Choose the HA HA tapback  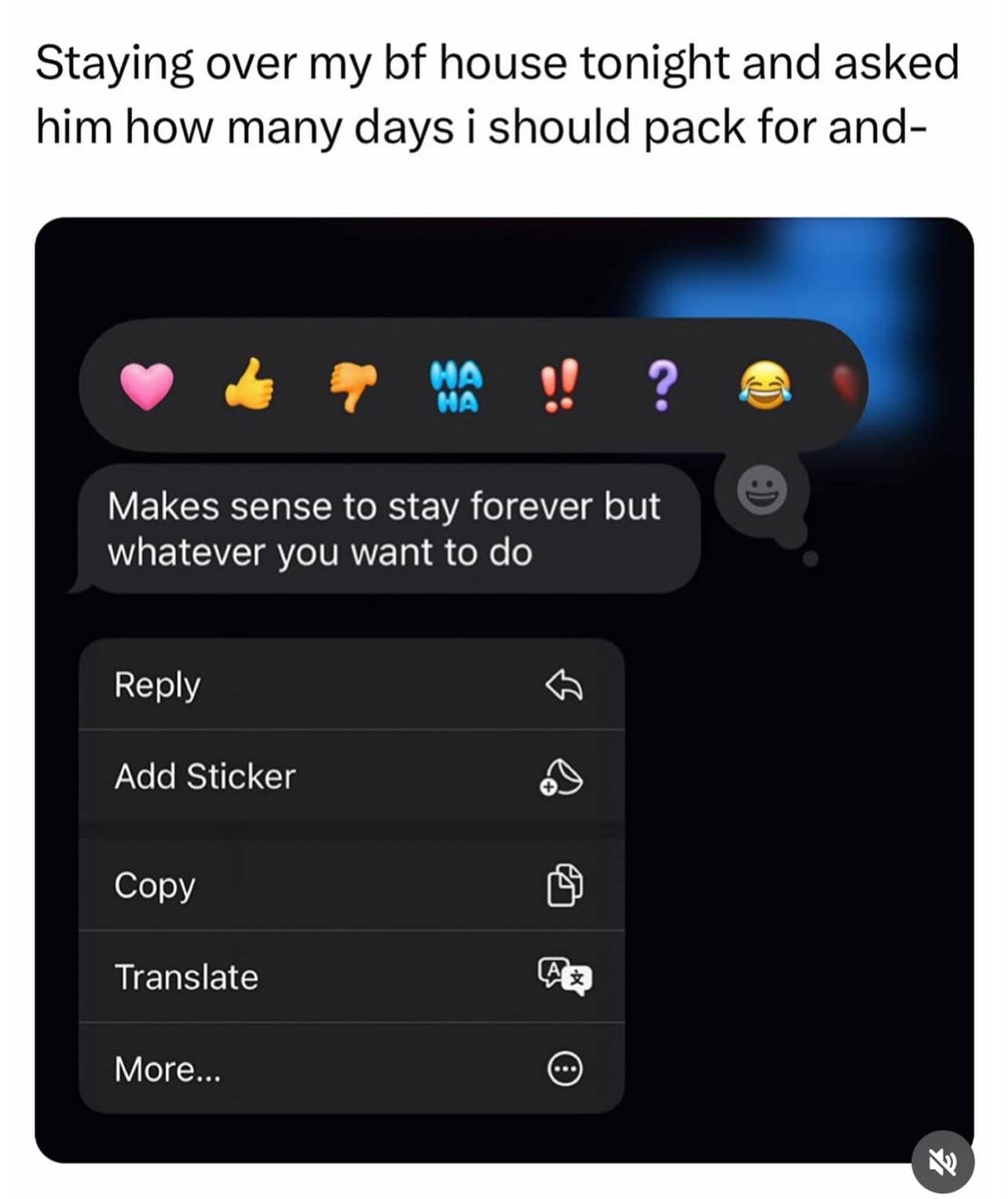456,386
